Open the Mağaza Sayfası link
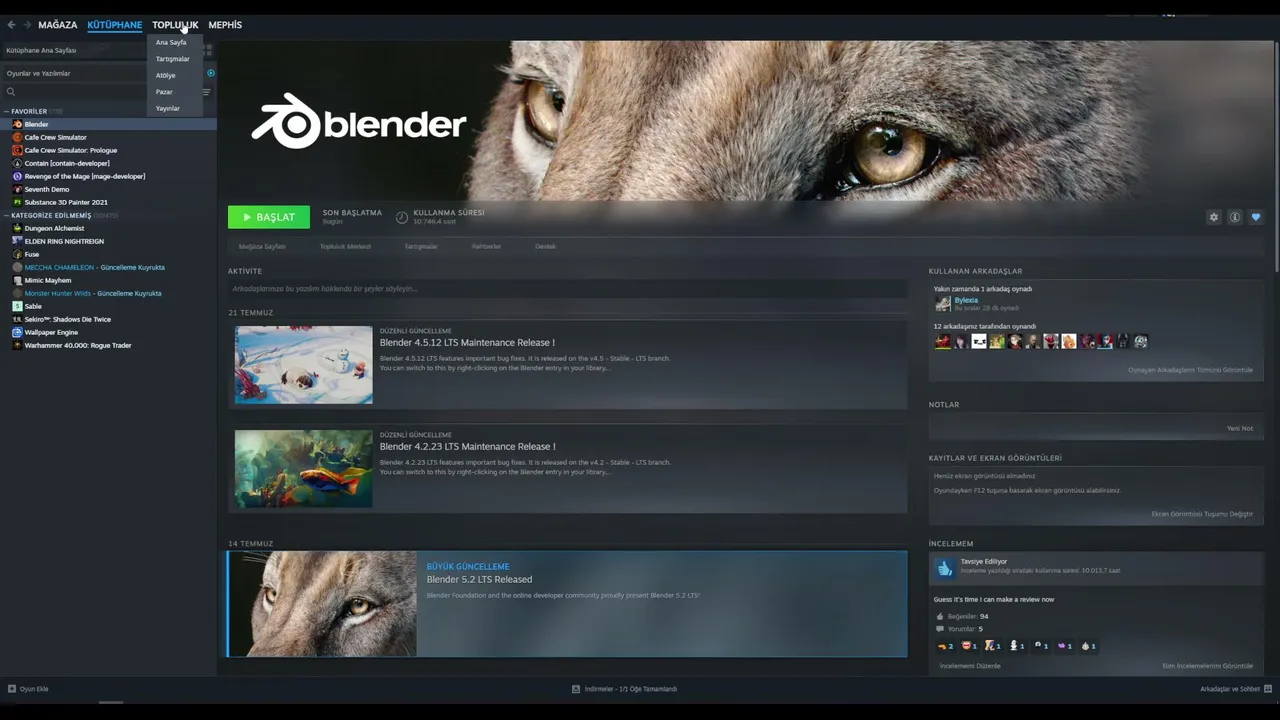The height and width of the screenshot is (720, 1280). (262, 246)
